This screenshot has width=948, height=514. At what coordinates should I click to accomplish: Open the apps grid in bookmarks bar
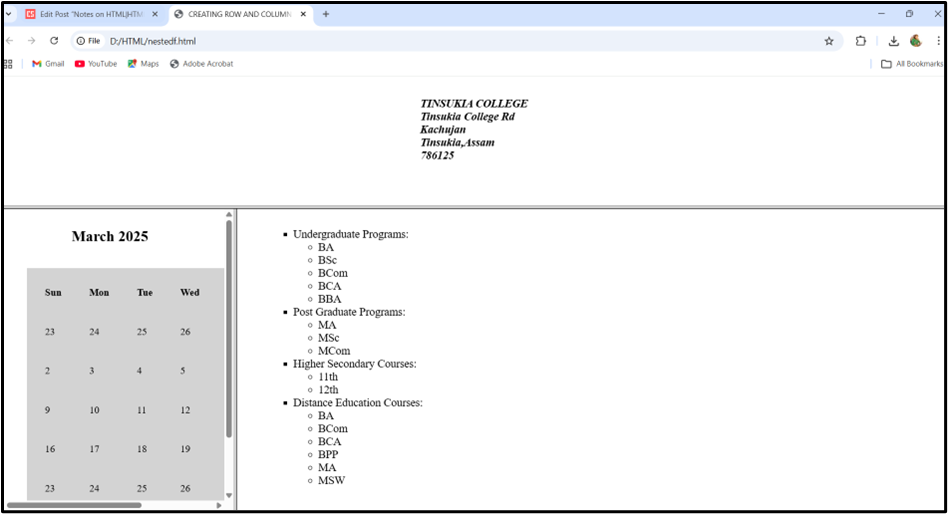(8, 64)
